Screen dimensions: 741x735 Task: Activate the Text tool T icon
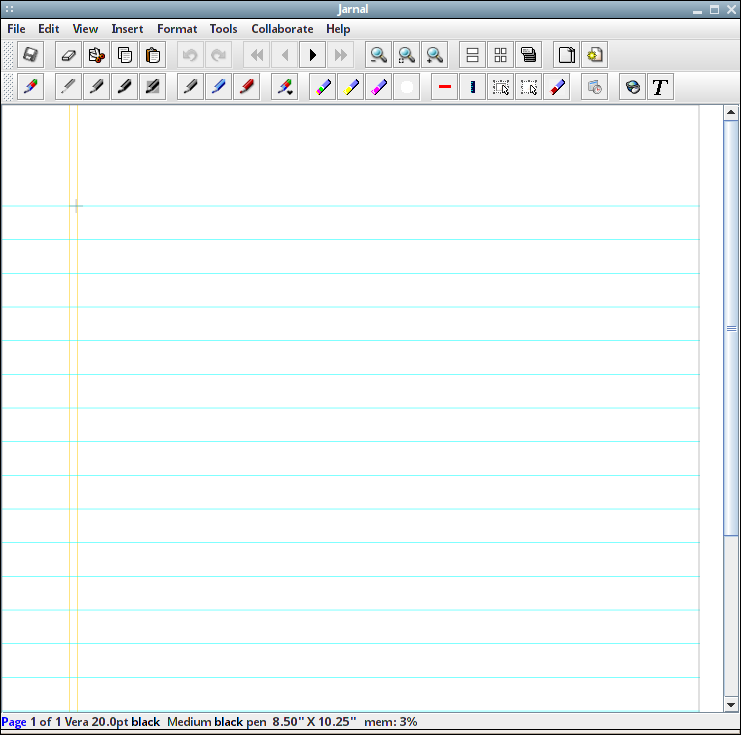(x=660, y=86)
